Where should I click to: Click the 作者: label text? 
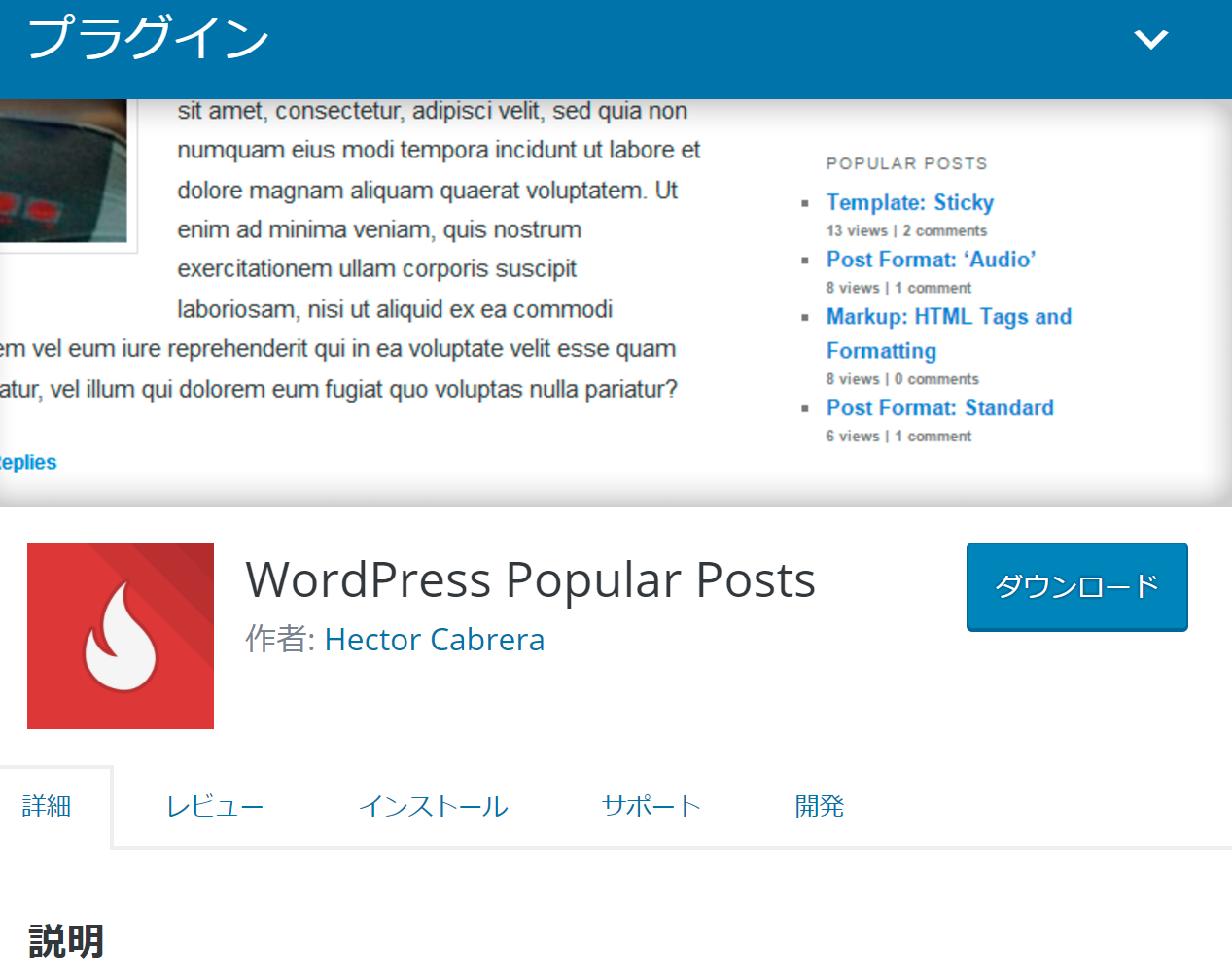(280, 640)
